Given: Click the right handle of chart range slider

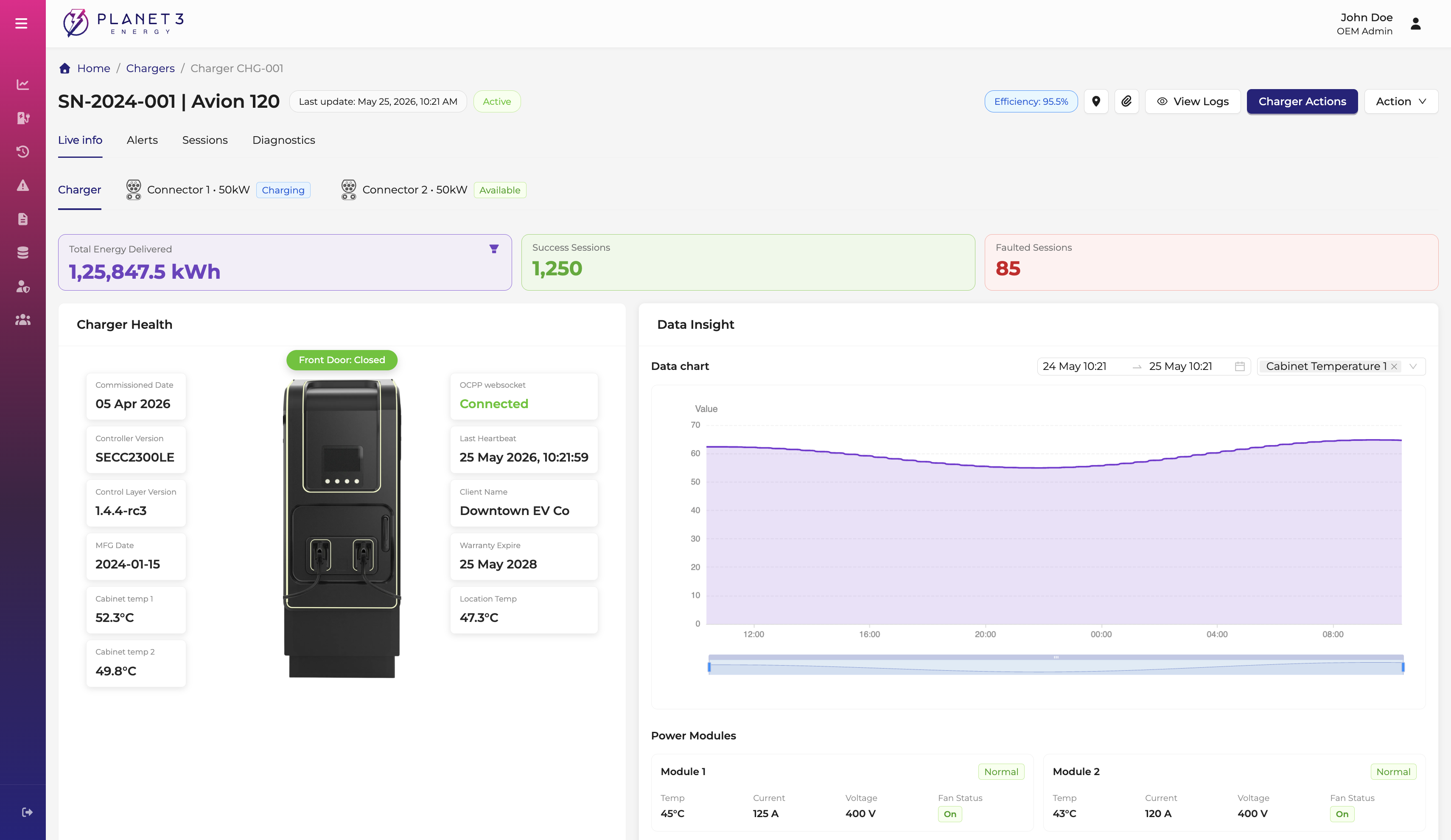Looking at the screenshot, I should pos(1403,667).
